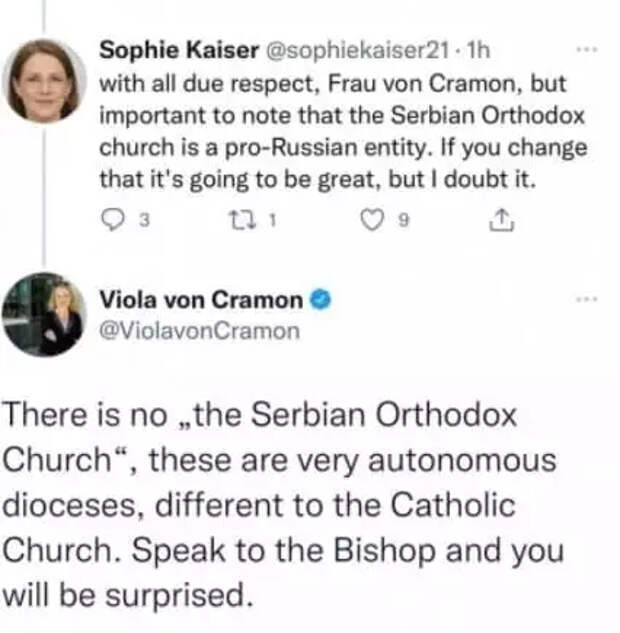Open the @sophiekaiser21 handle link

point(356,51)
